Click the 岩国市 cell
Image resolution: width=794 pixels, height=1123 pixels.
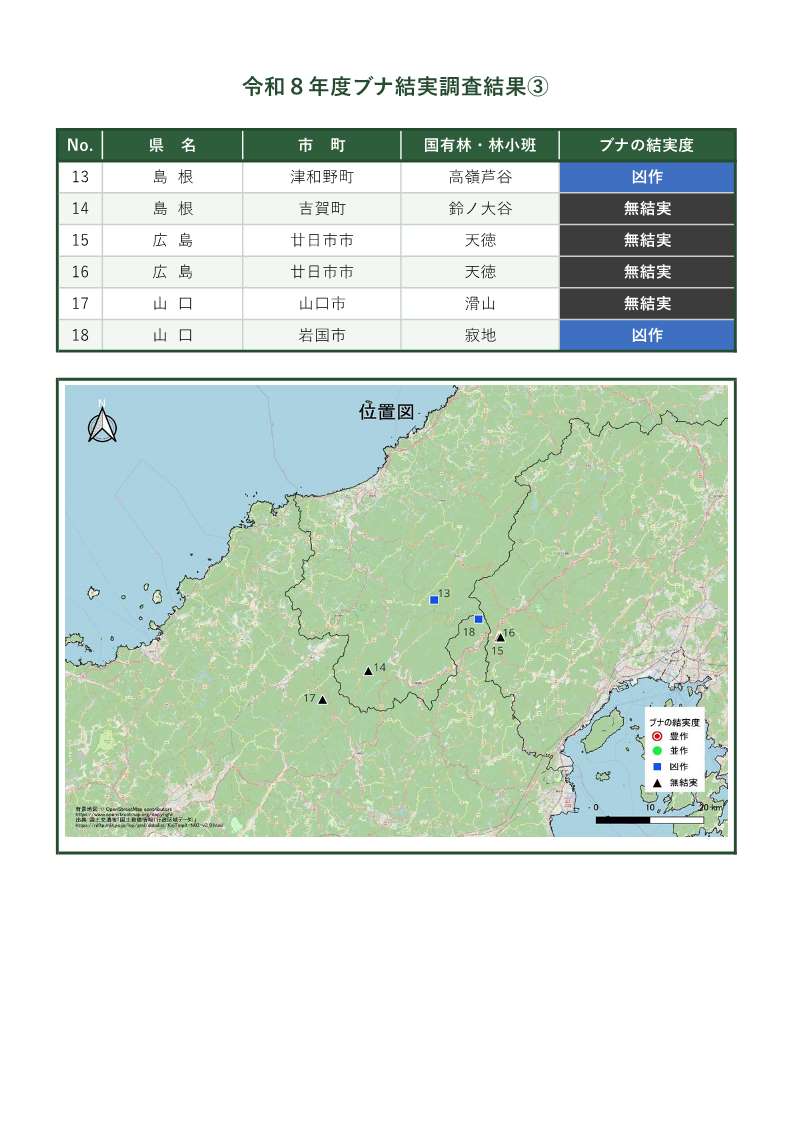click(322, 334)
